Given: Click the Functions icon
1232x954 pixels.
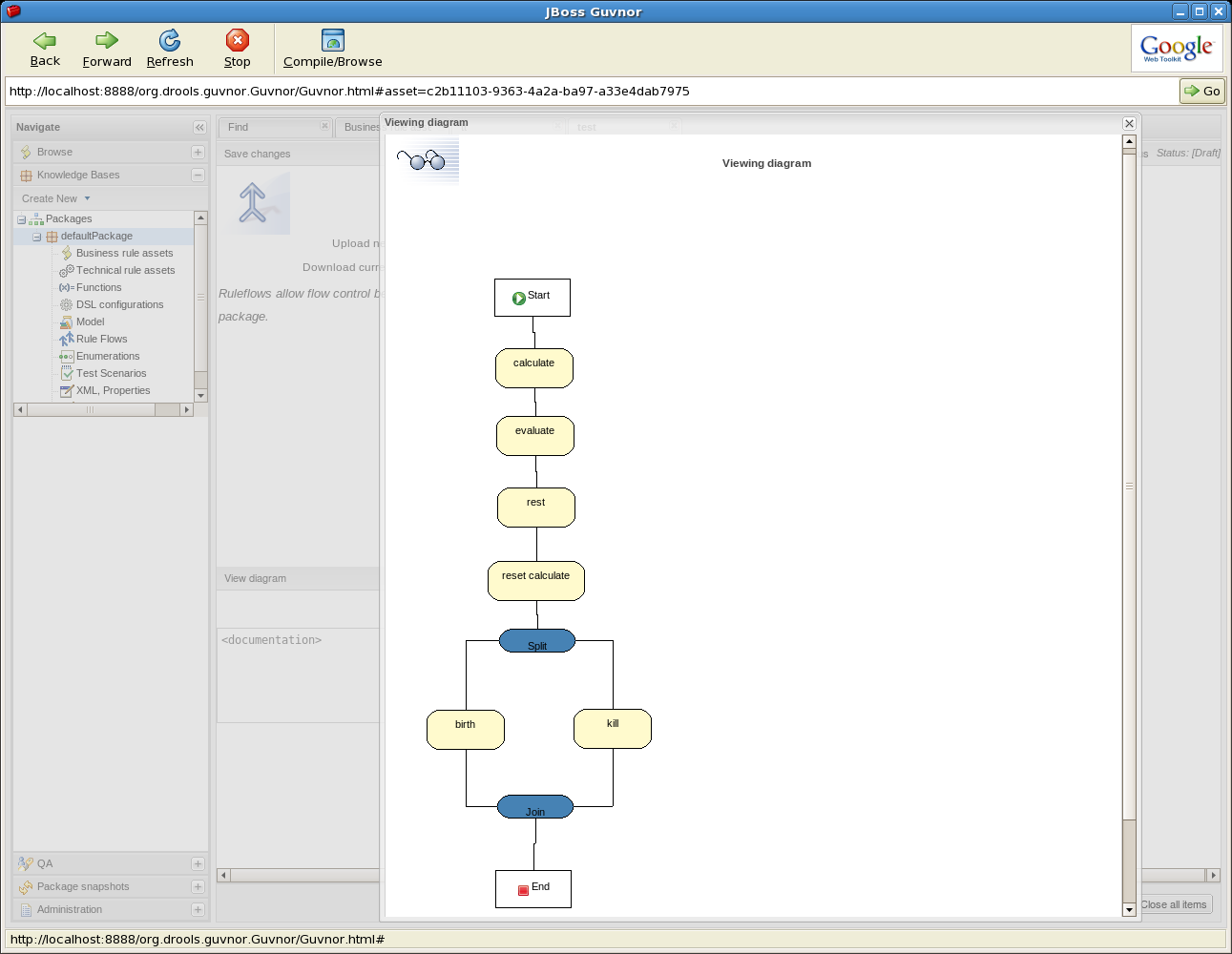Looking at the screenshot, I should (x=67, y=288).
